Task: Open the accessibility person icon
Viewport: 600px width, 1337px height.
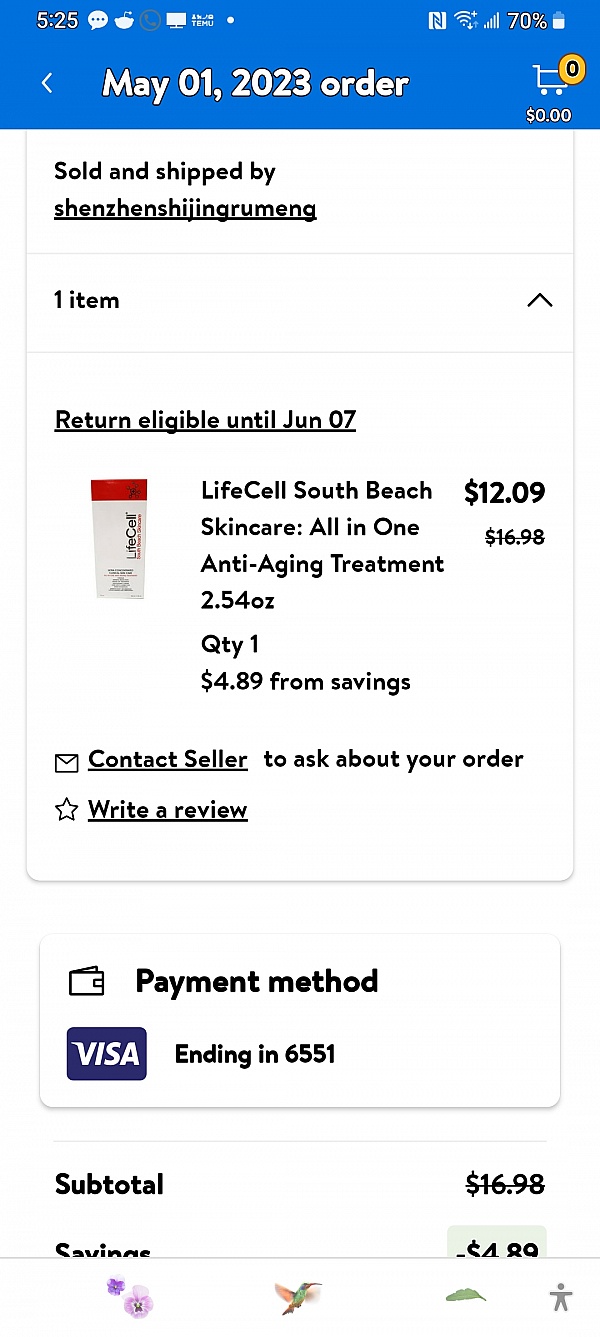Action: (x=561, y=1297)
